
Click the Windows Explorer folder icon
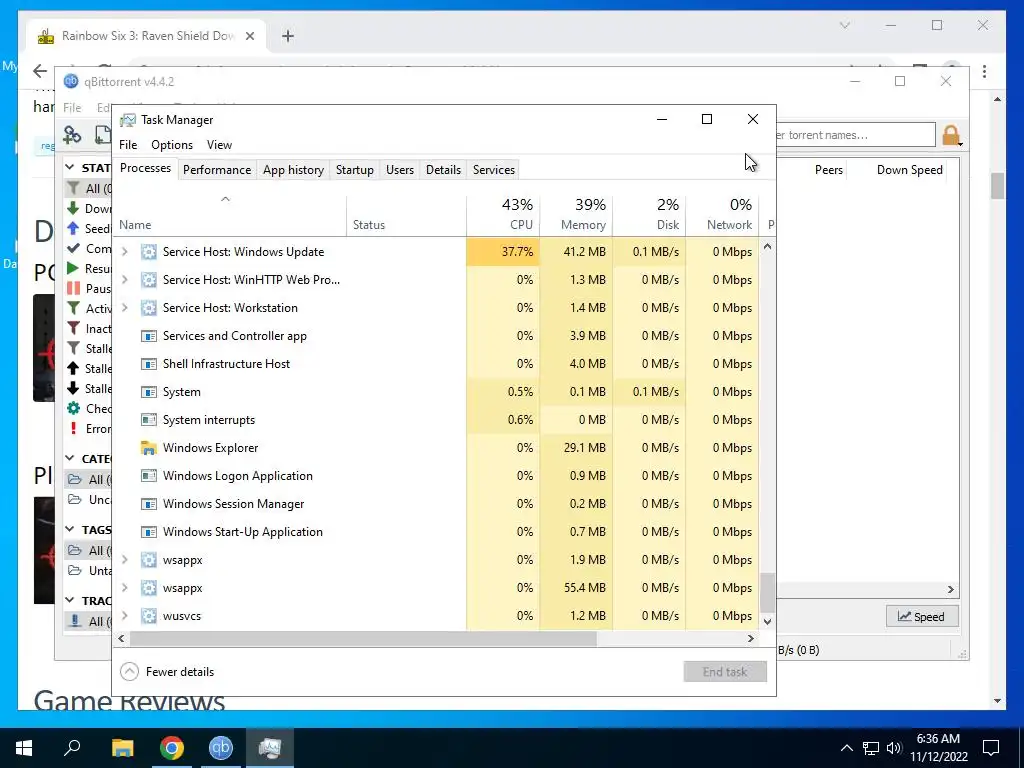pos(149,448)
